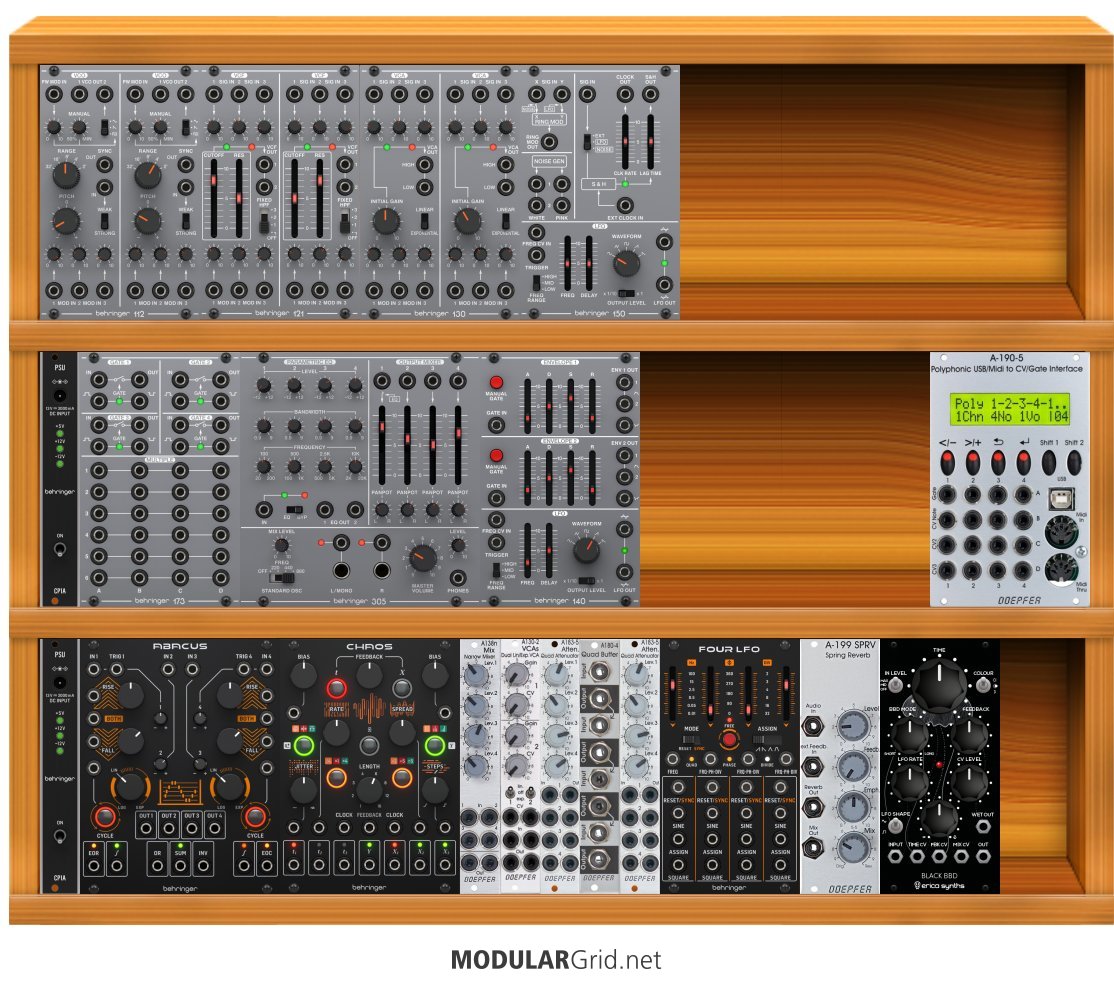Click the Trigger jack on module 150 LFO
Viewport: 1114px width, 981px height.
tap(536, 255)
